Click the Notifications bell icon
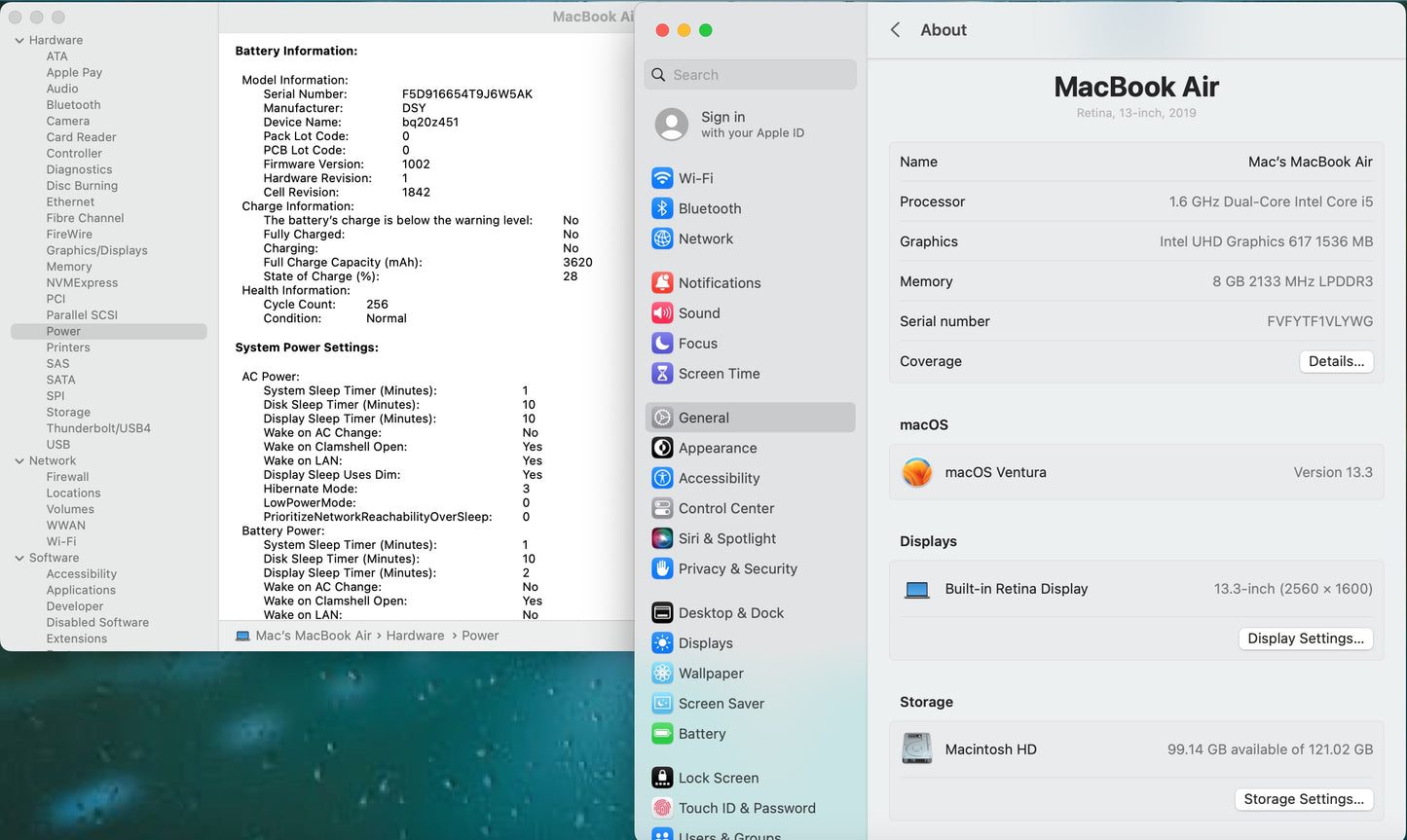Viewport: 1407px width, 840px height. (x=662, y=283)
